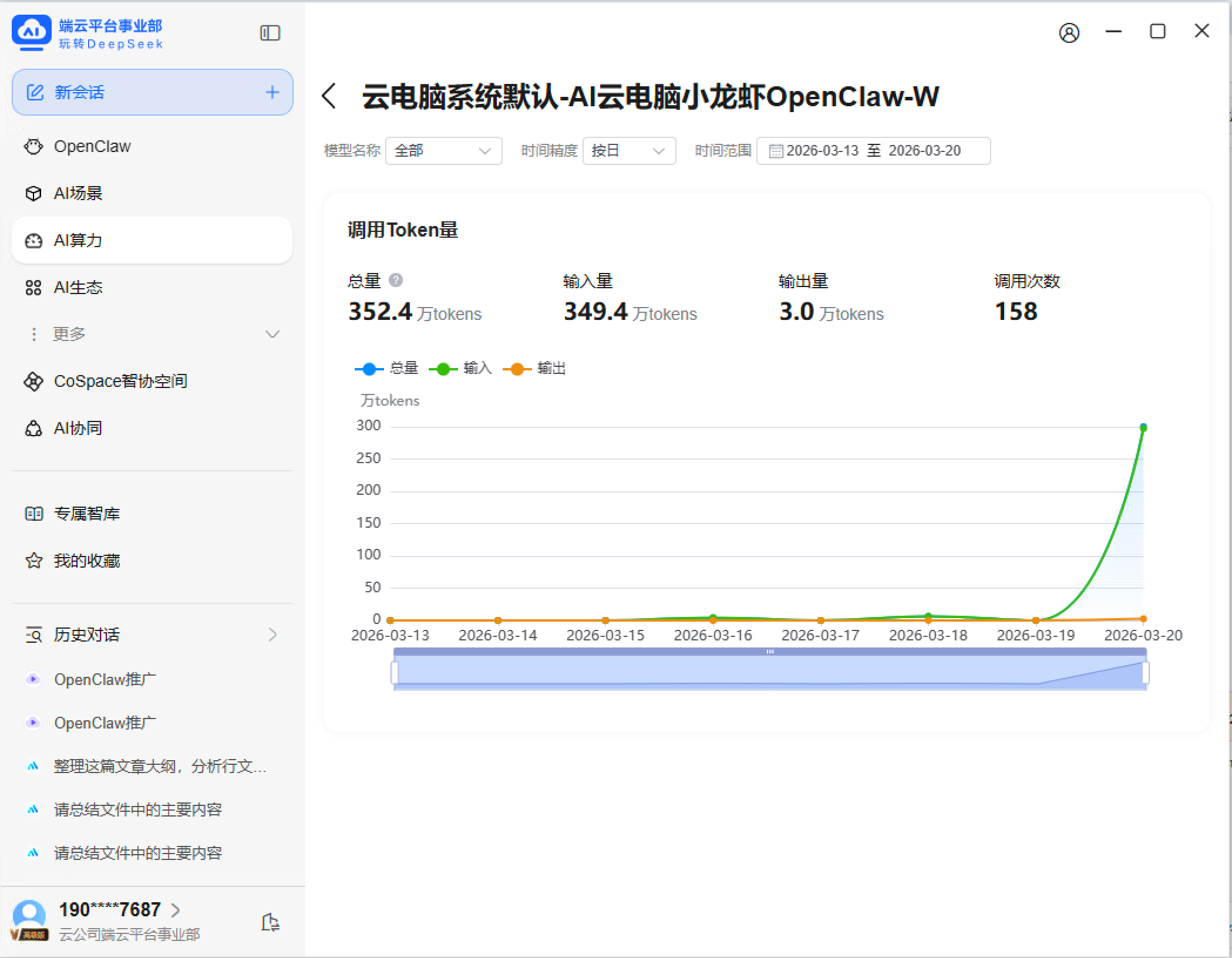The height and width of the screenshot is (958, 1232).
Task: Open the 时间精度 dropdown showing 按日
Action: point(628,151)
